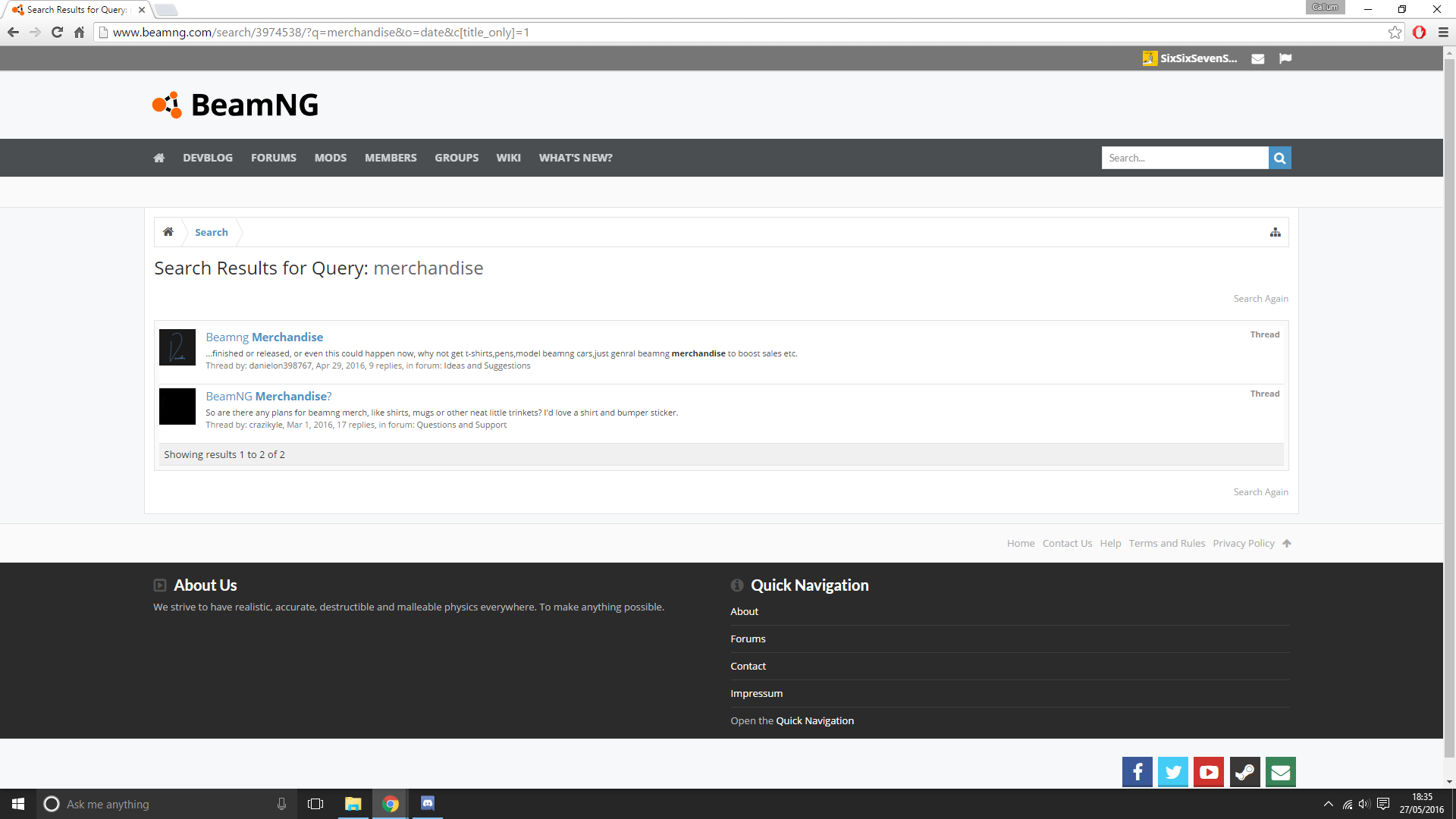Open the Privacy Policy link
The width and height of the screenshot is (1456, 819).
[1243, 543]
